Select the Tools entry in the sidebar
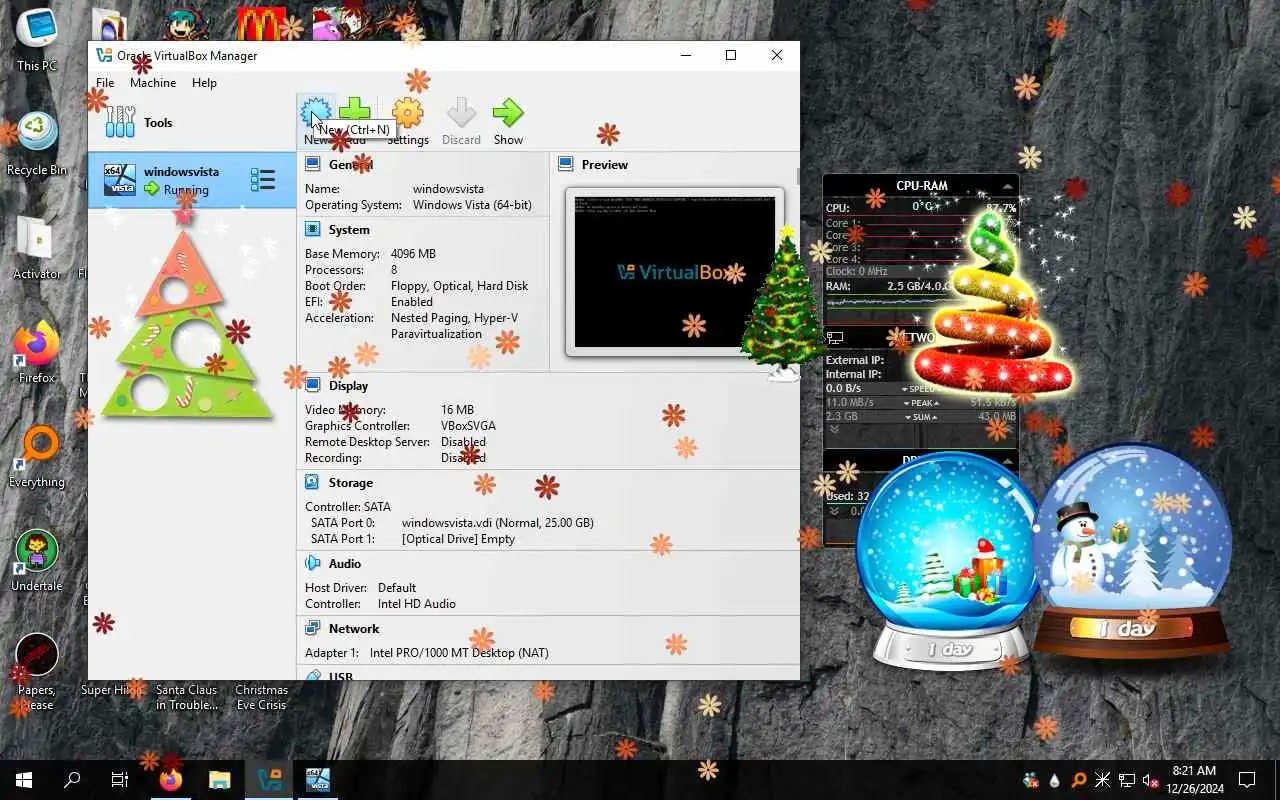Image resolution: width=1280 pixels, height=800 pixels. [192, 123]
